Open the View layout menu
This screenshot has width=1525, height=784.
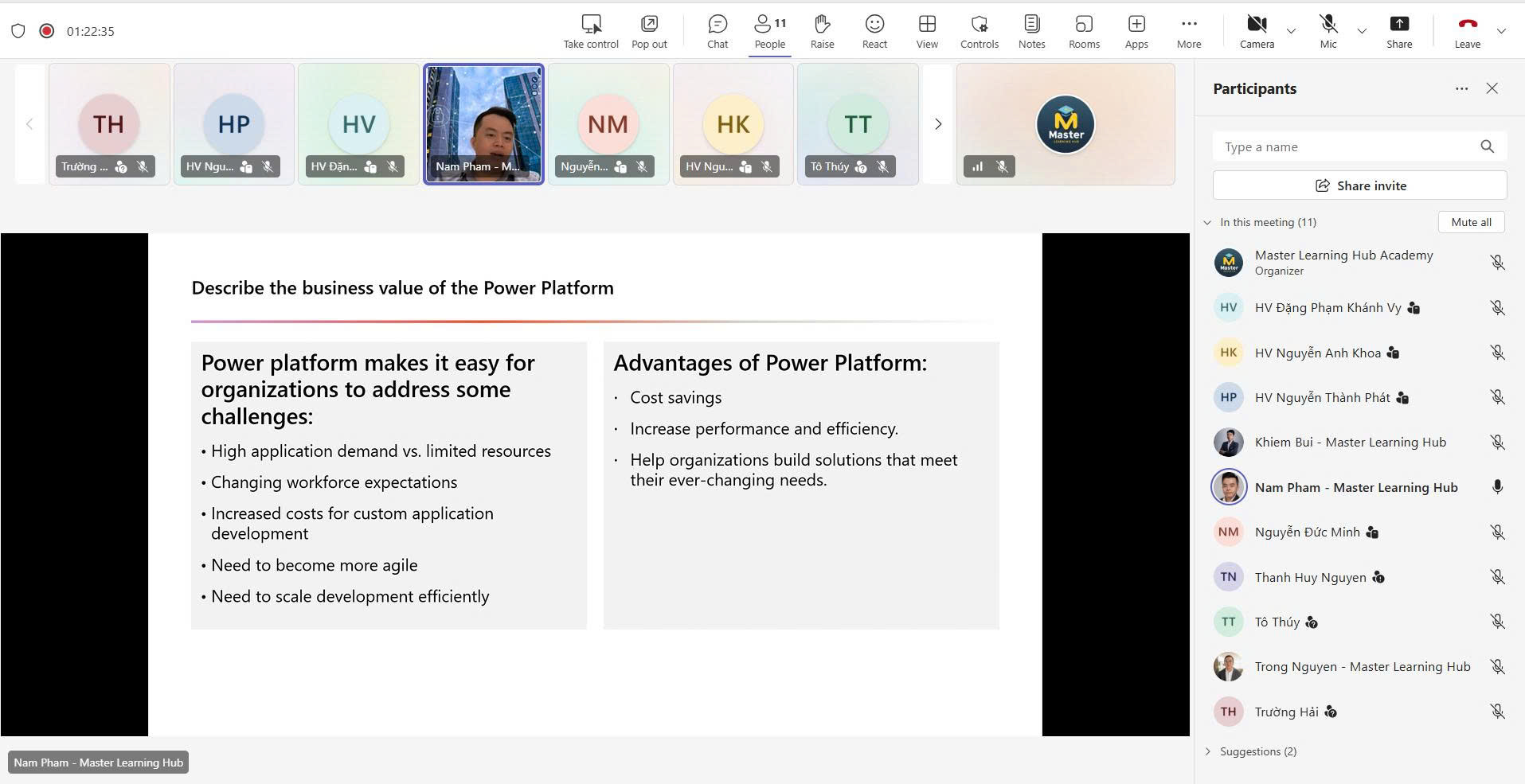tap(927, 31)
